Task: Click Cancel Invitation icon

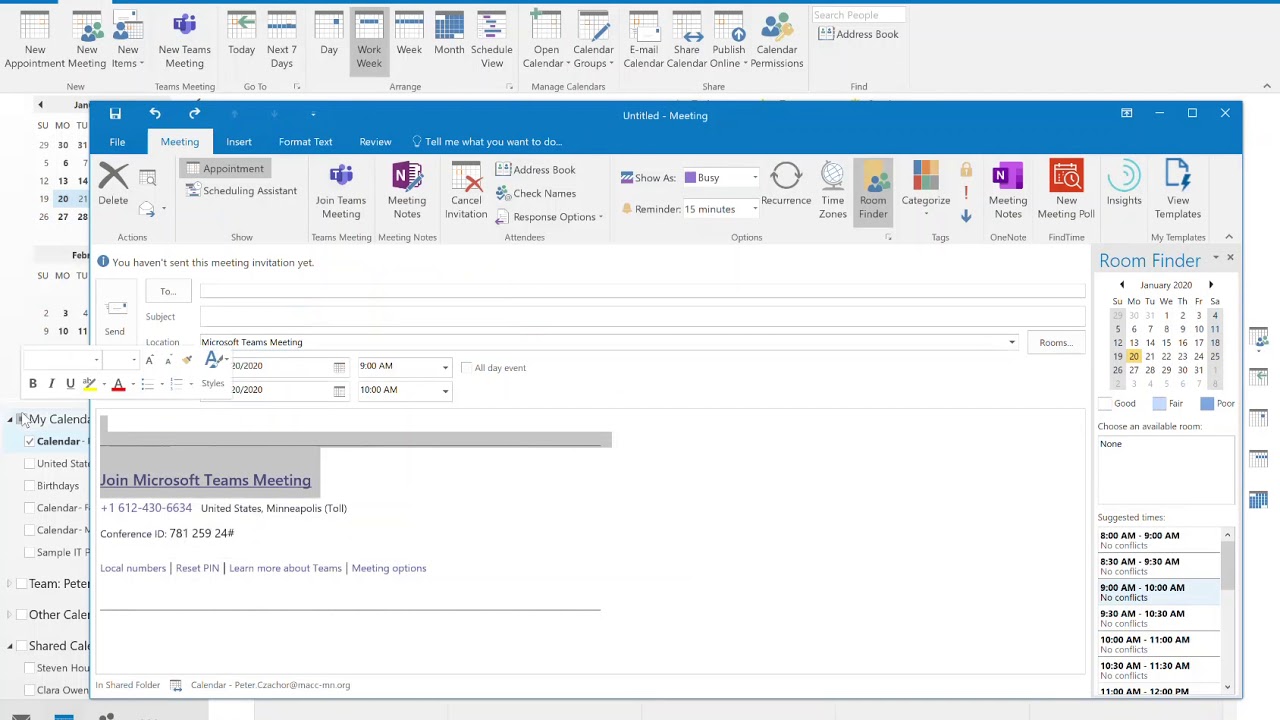Action: 466,190
